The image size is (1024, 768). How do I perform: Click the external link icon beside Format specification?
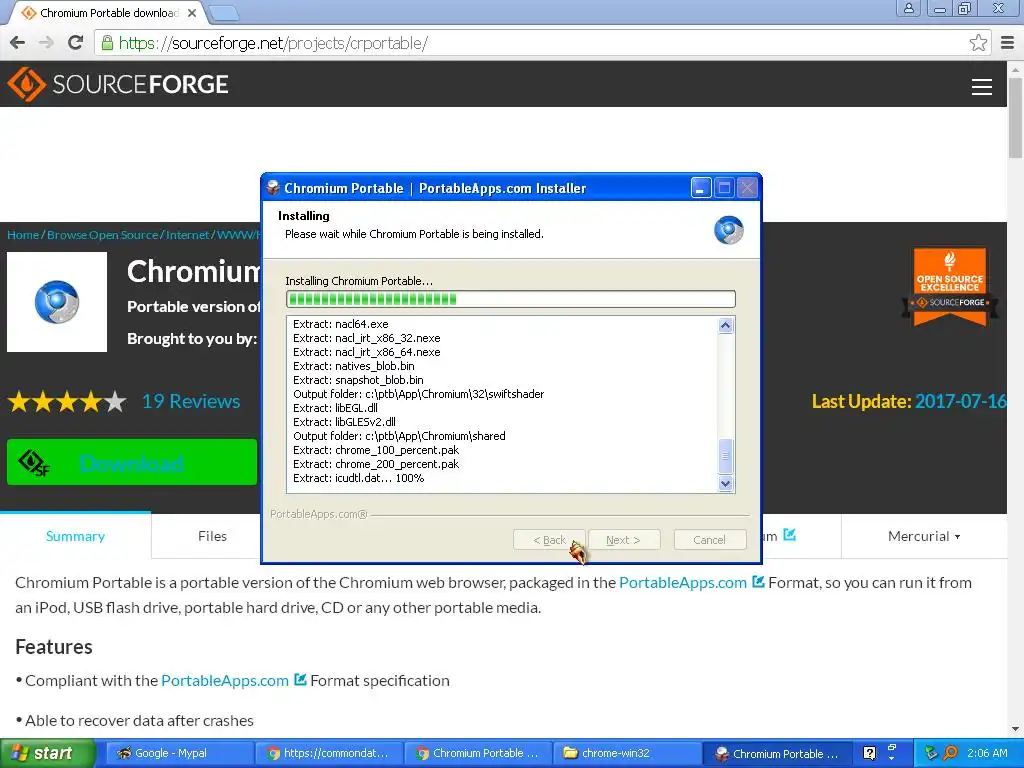300,679
